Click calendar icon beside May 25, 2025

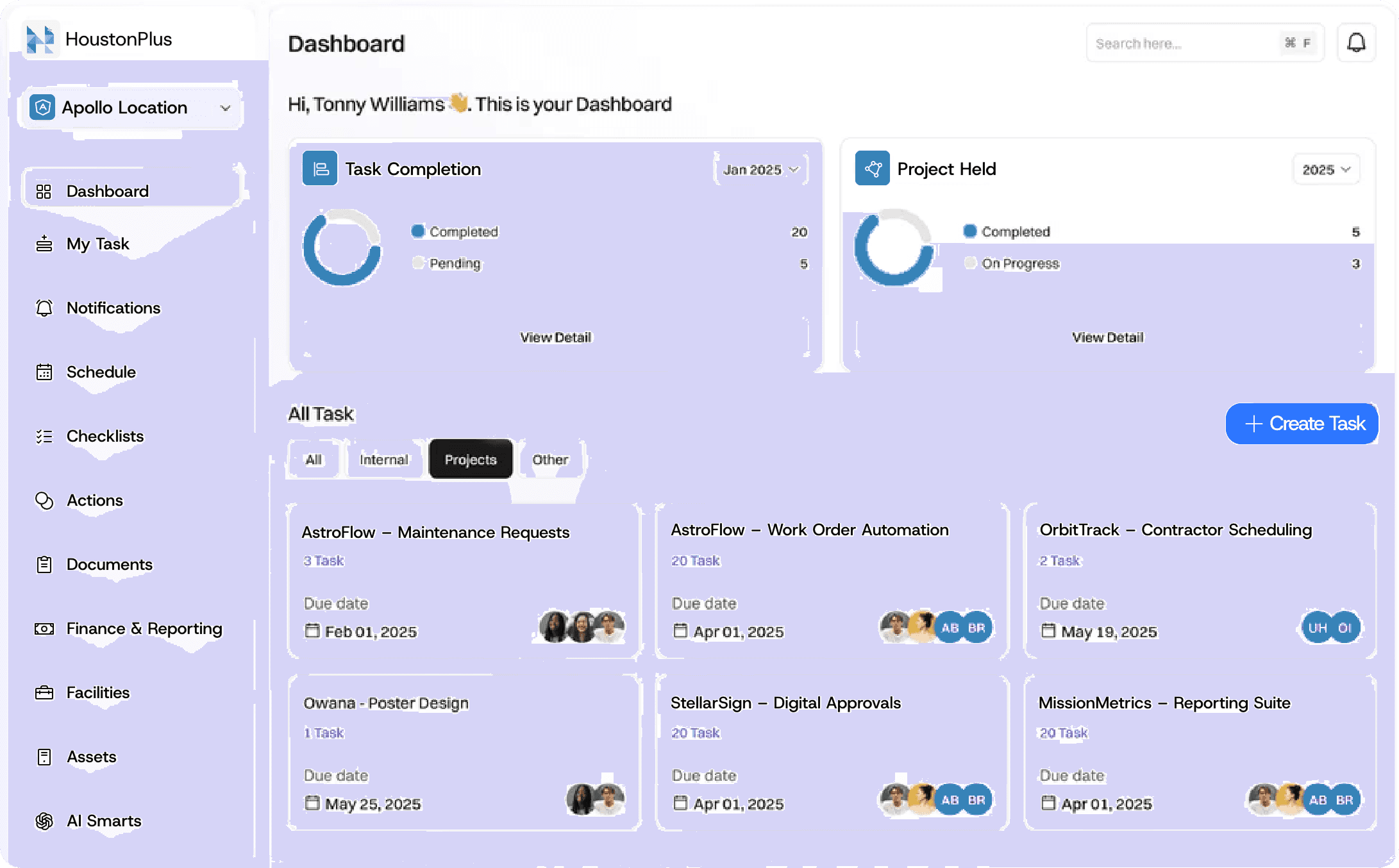click(312, 803)
